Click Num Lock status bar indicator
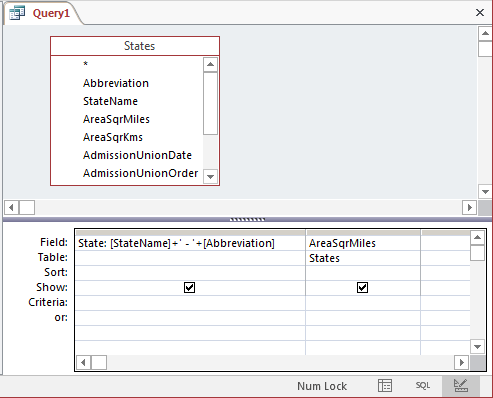This screenshot has width=493, height=398. click(322, 386)
